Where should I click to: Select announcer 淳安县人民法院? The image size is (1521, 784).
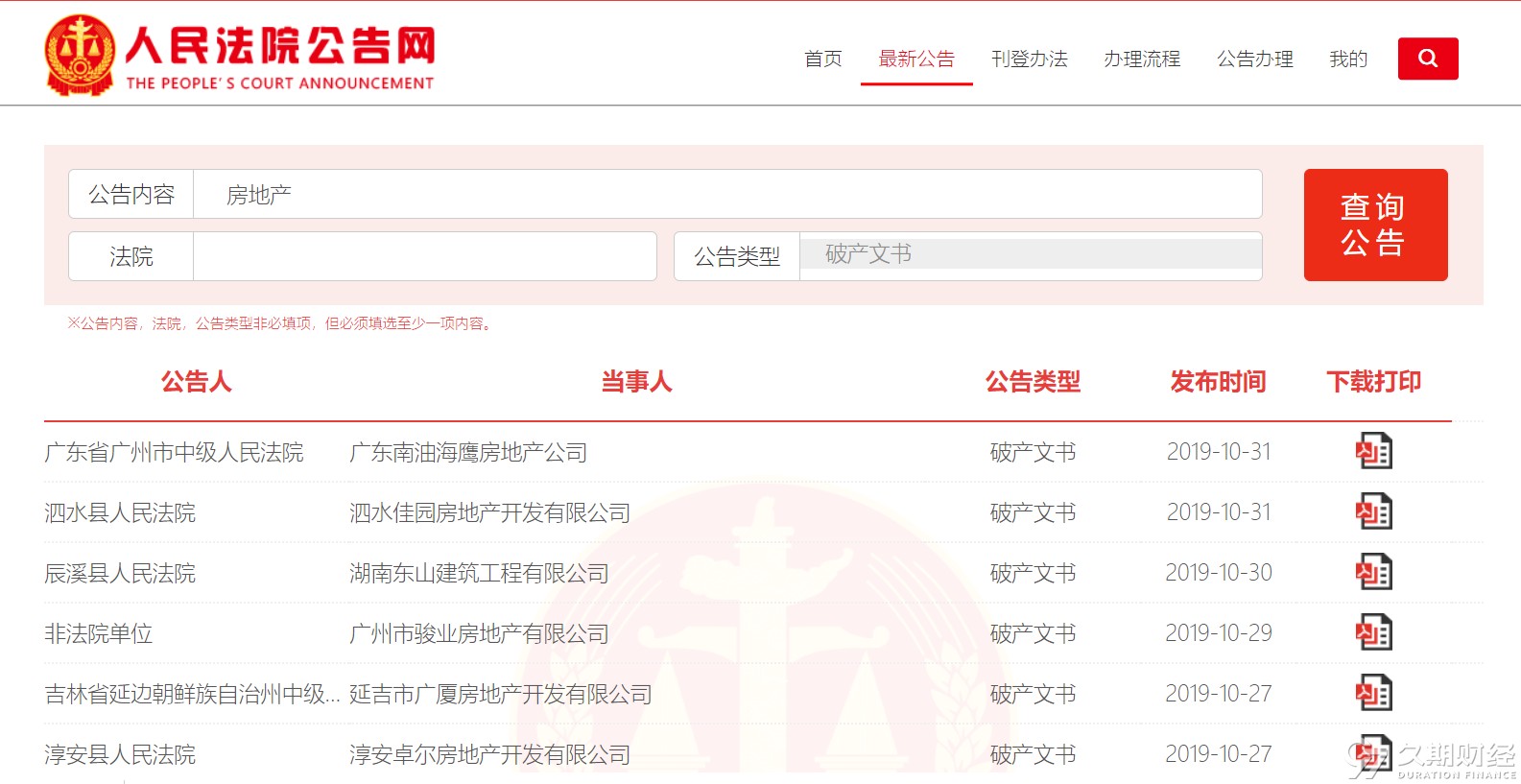(x=120, y=754)
